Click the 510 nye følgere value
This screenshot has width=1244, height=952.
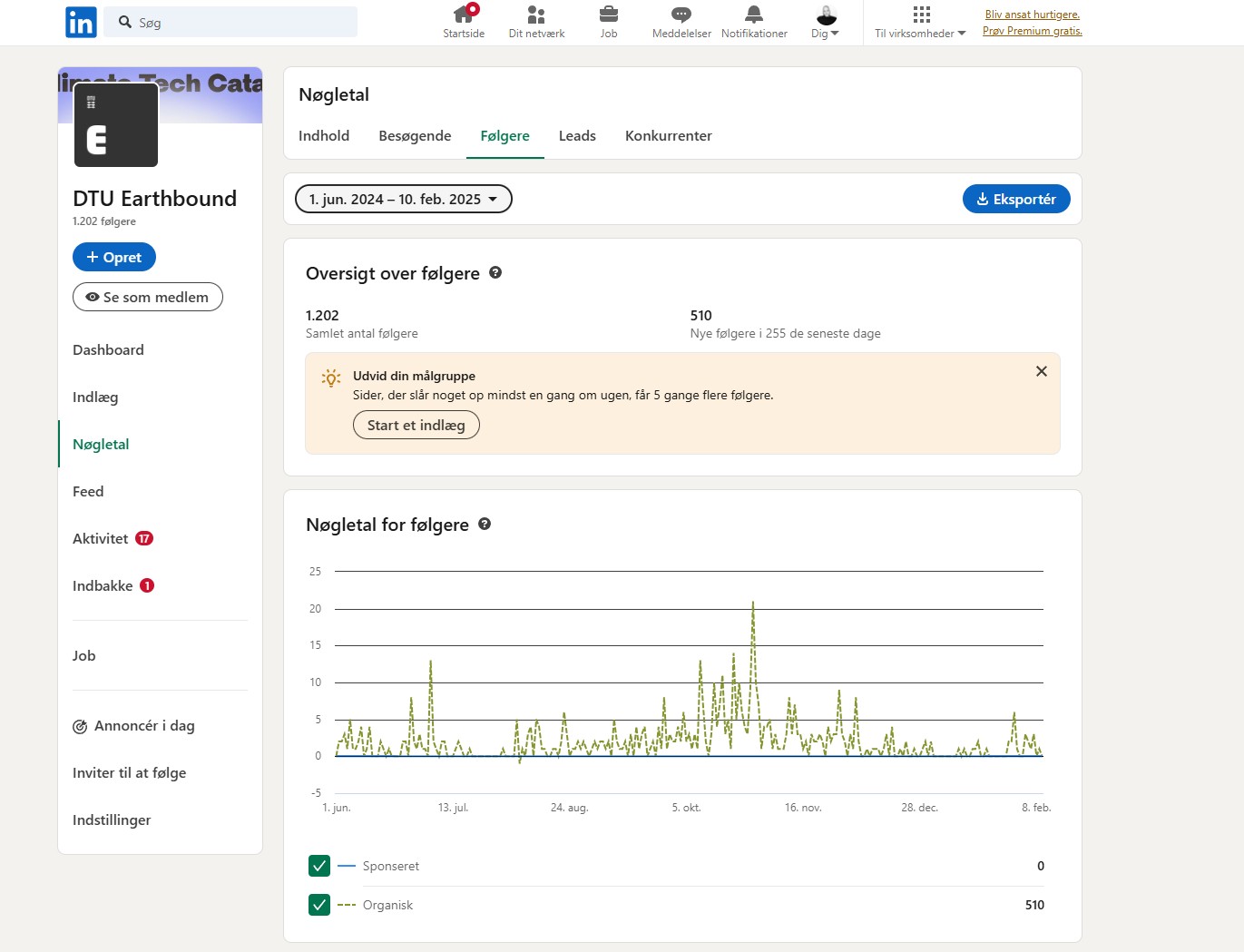[x=701, y=316]
